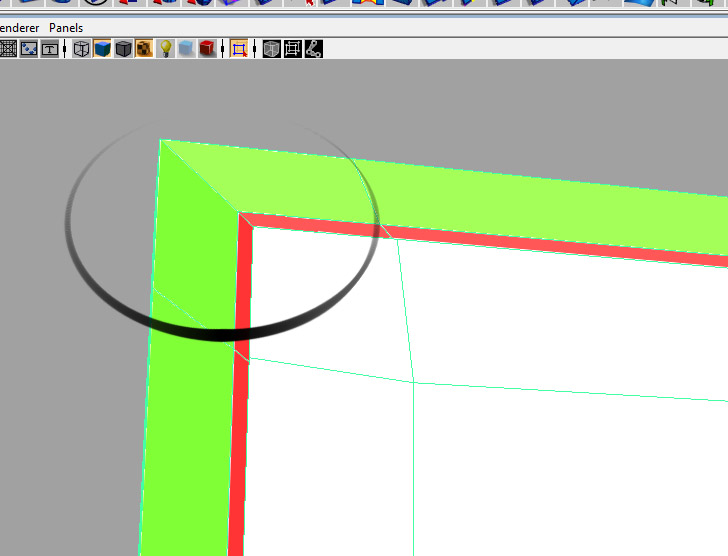728x556 pixels.
Task: Click the red cube renderer icon
Action: 207,49
